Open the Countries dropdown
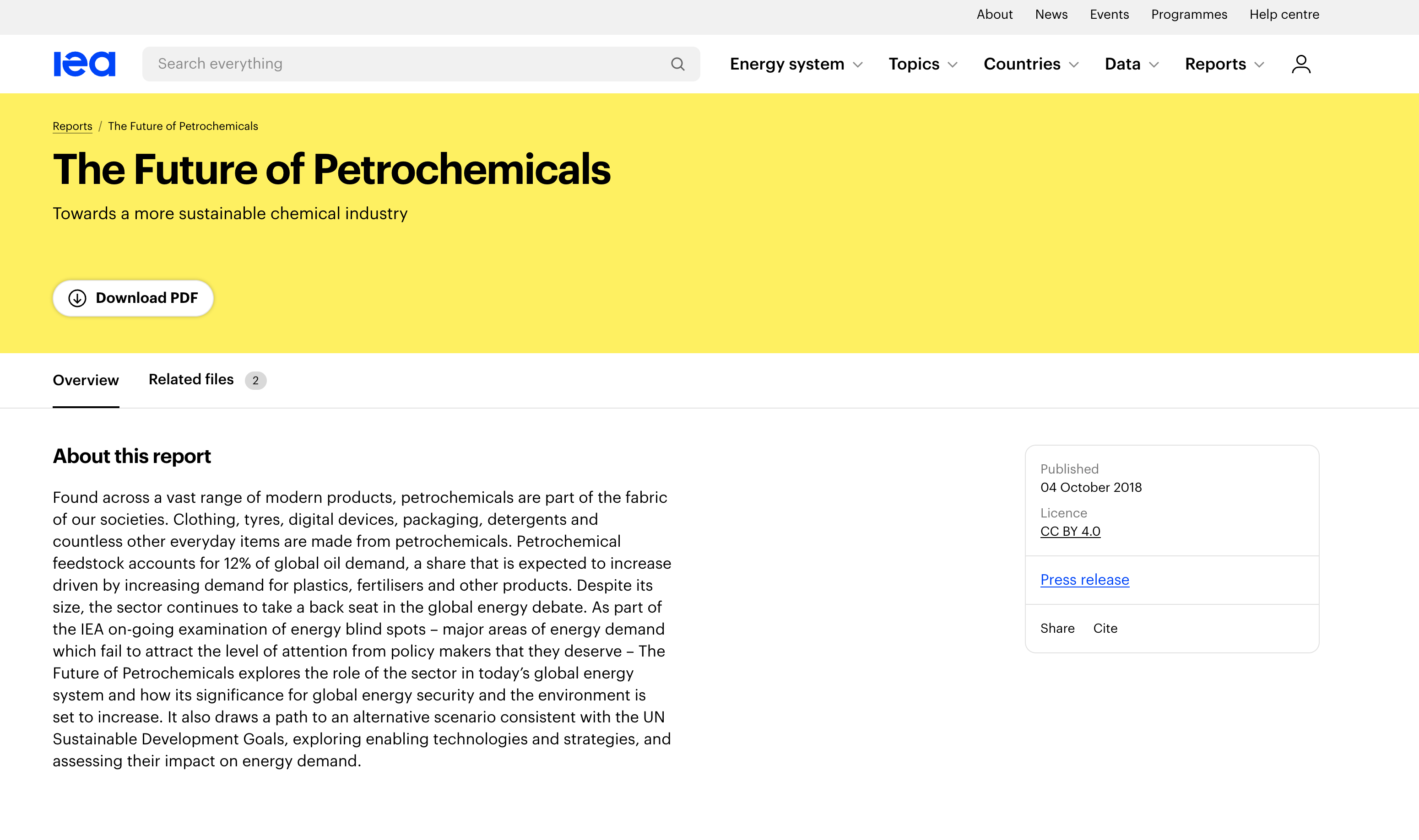Image resolution: width=1419 pixels, height=840 pixels. tap(1031, 64)
